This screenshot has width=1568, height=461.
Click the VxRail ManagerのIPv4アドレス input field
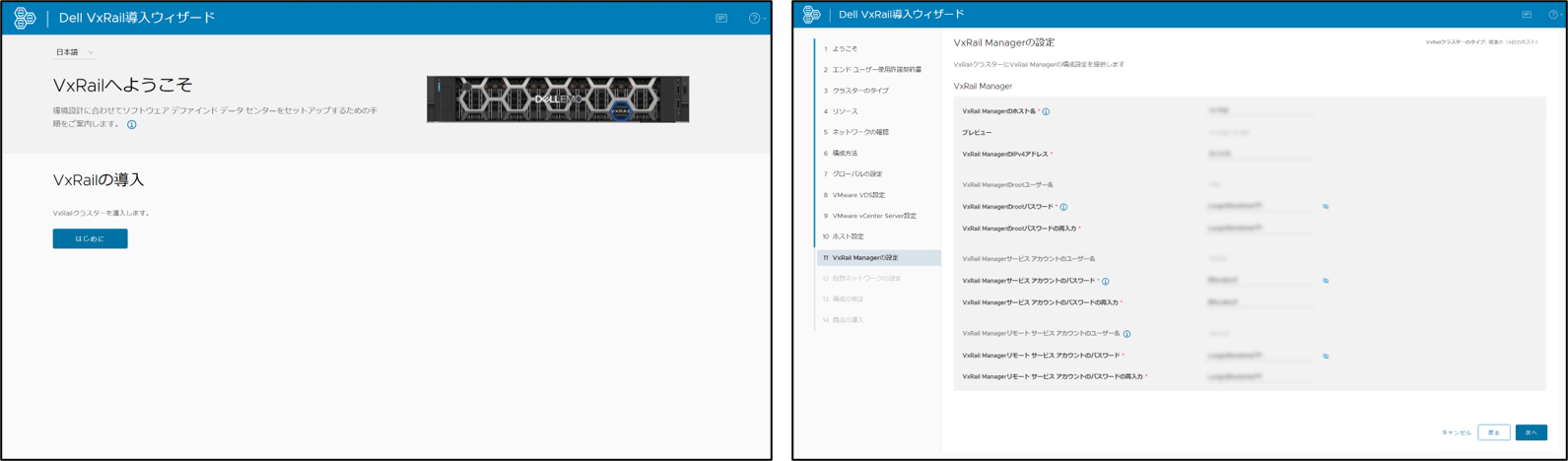tap(1260, 155)
